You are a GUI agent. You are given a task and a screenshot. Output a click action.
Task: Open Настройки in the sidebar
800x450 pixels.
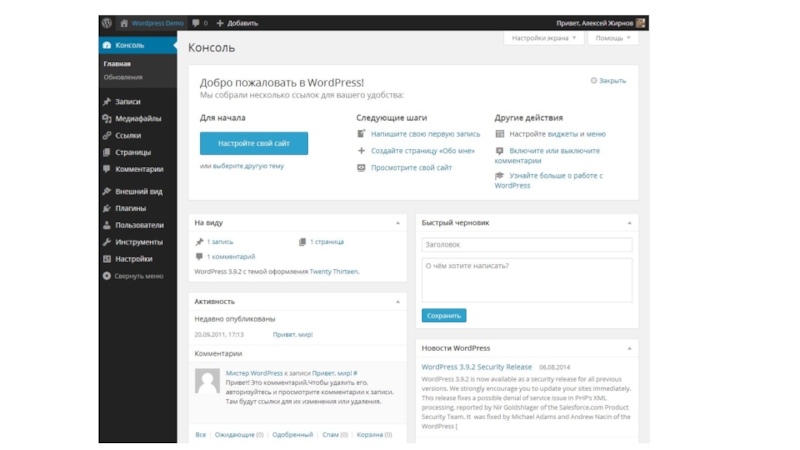point(133,259)
